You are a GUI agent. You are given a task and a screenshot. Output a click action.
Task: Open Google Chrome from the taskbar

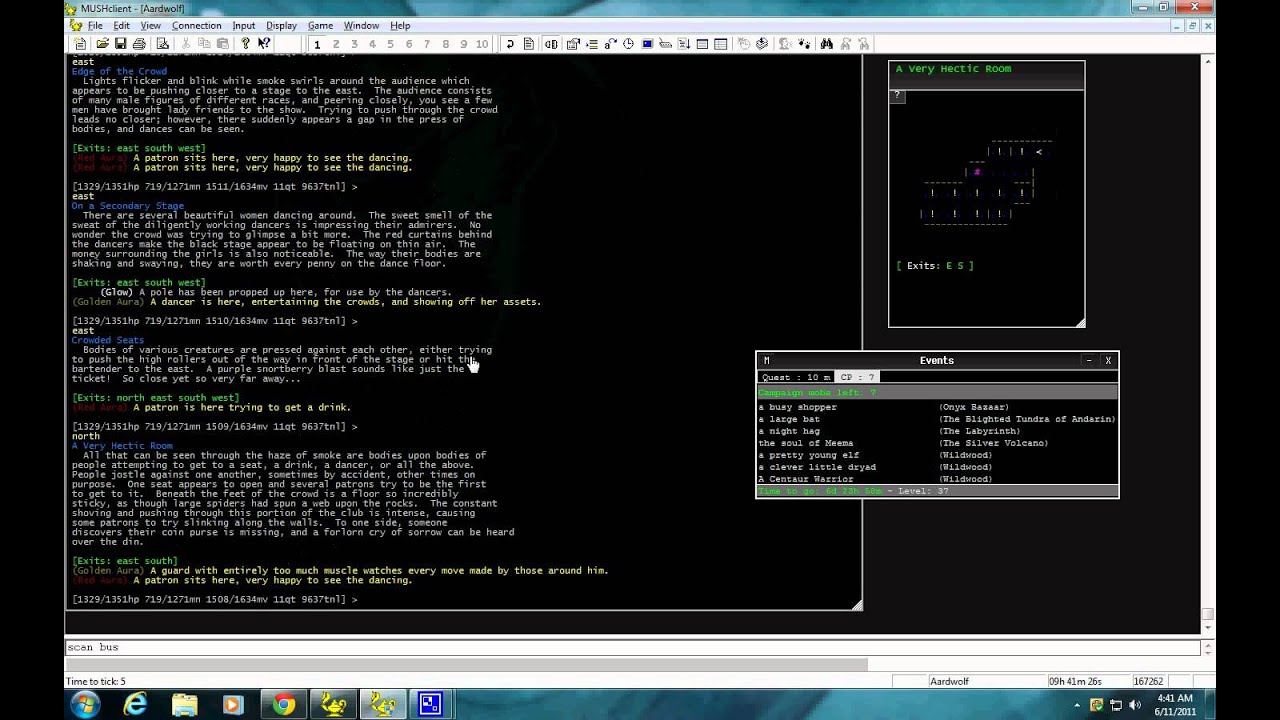click(x=284, y=705)
